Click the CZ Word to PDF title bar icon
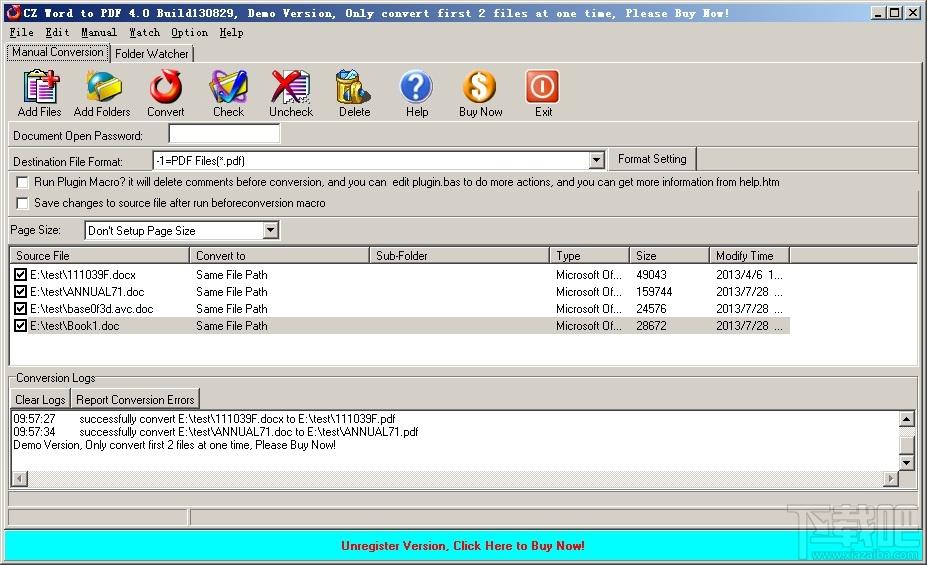Viewport: 927px width, 565px height. tap(13, 12)
